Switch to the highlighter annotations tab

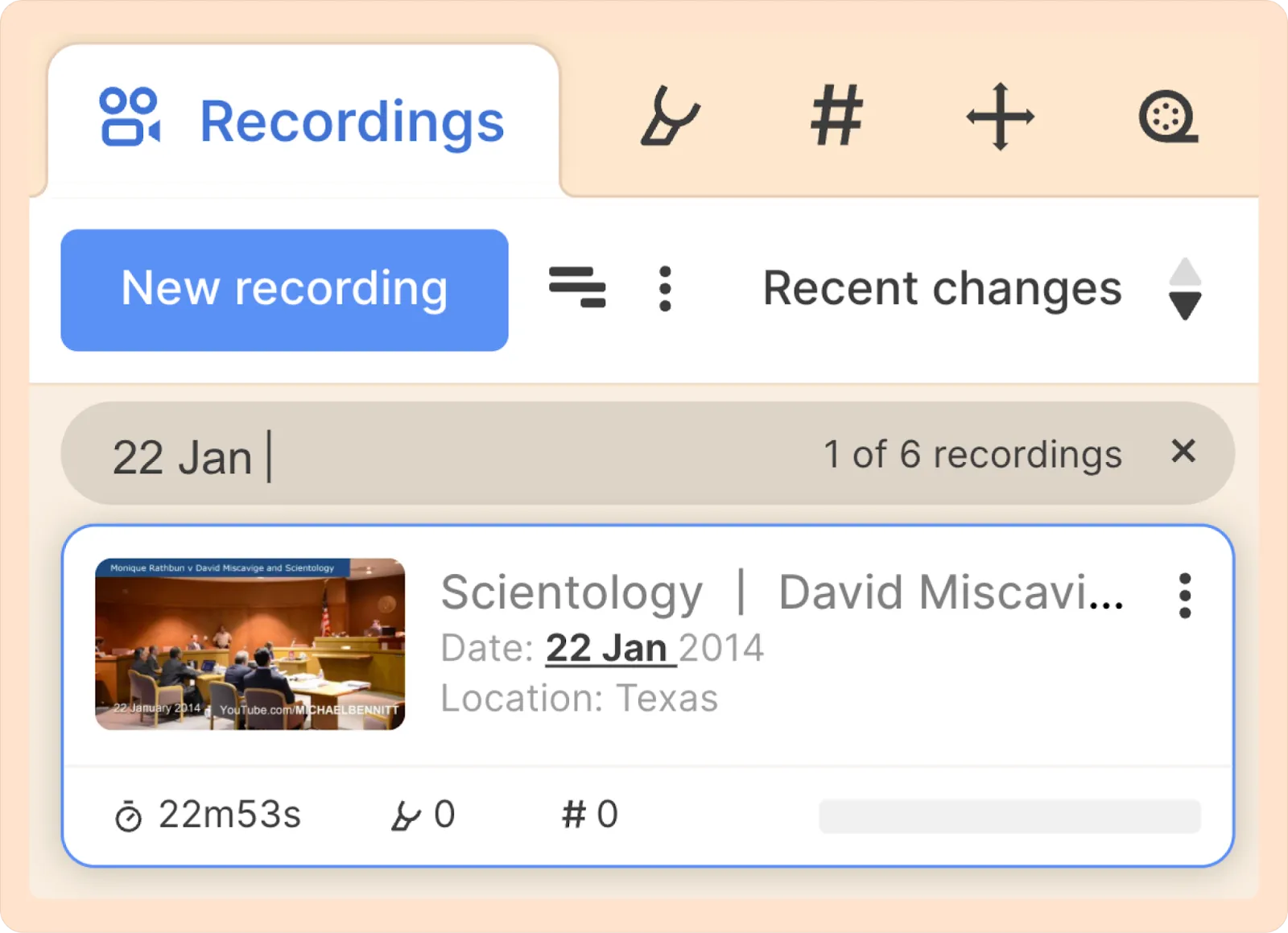pyautogui.click(x=670, y=116)
